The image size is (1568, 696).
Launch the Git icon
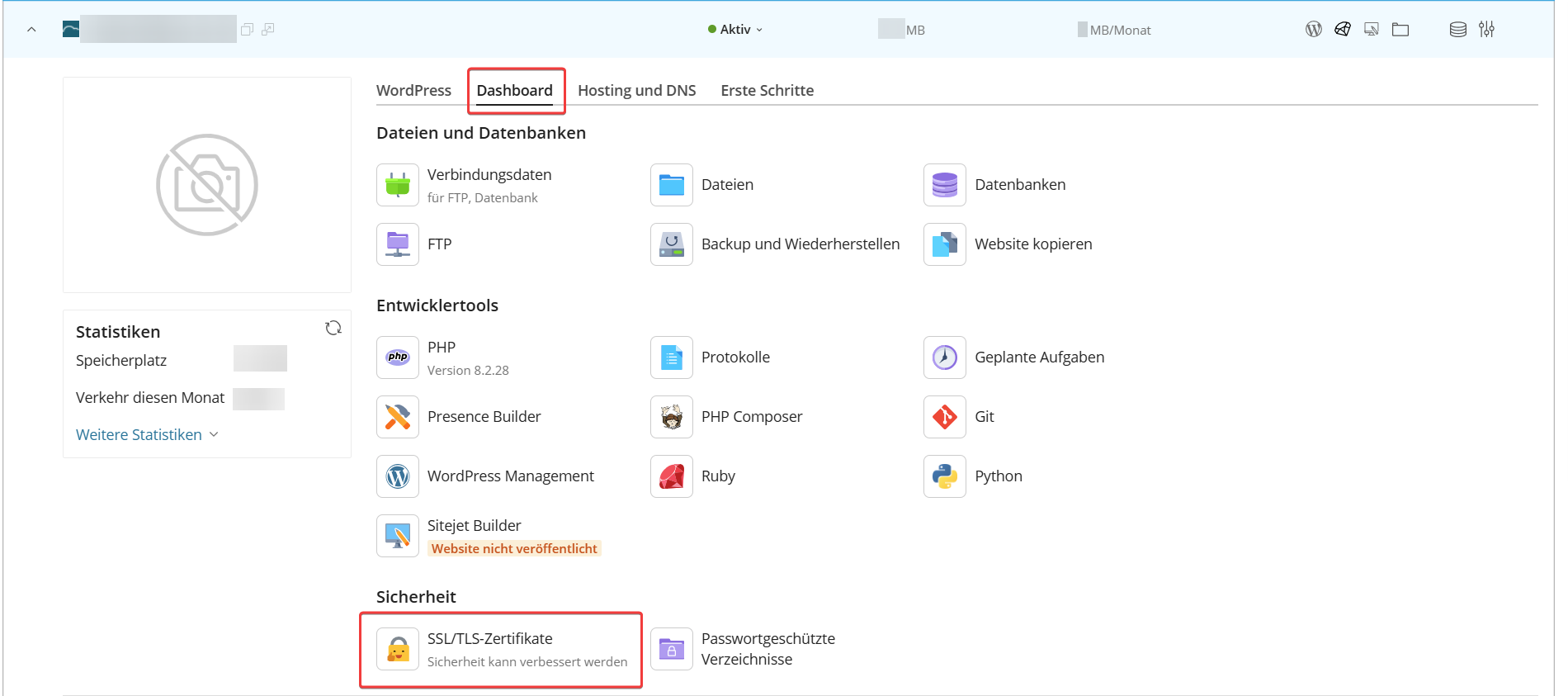coord(945,417)
